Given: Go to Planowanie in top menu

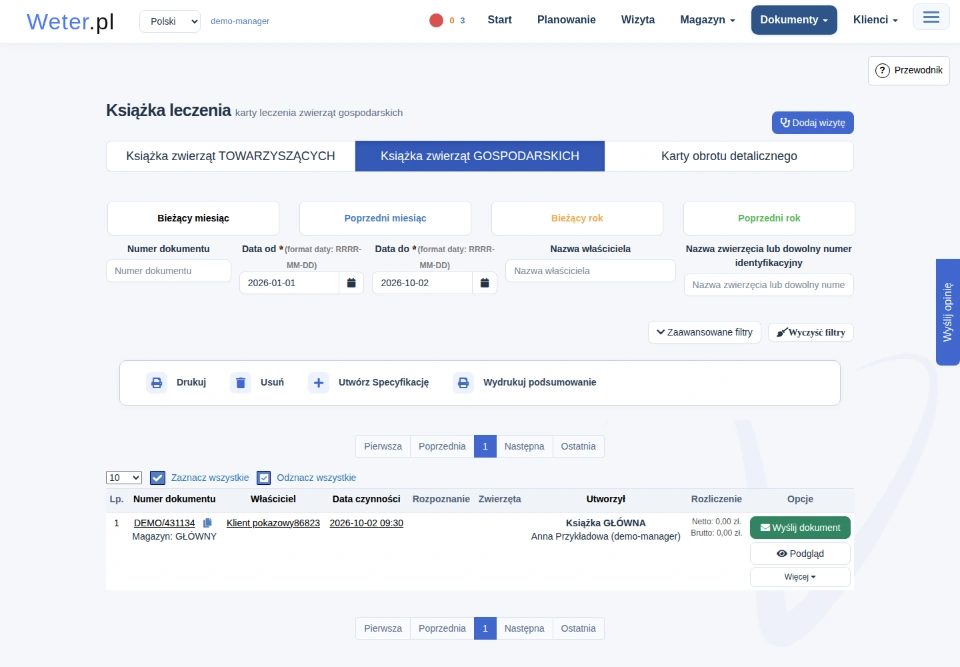Looking at the screenshot, I should pyautogui.click(x=566, y=20).
